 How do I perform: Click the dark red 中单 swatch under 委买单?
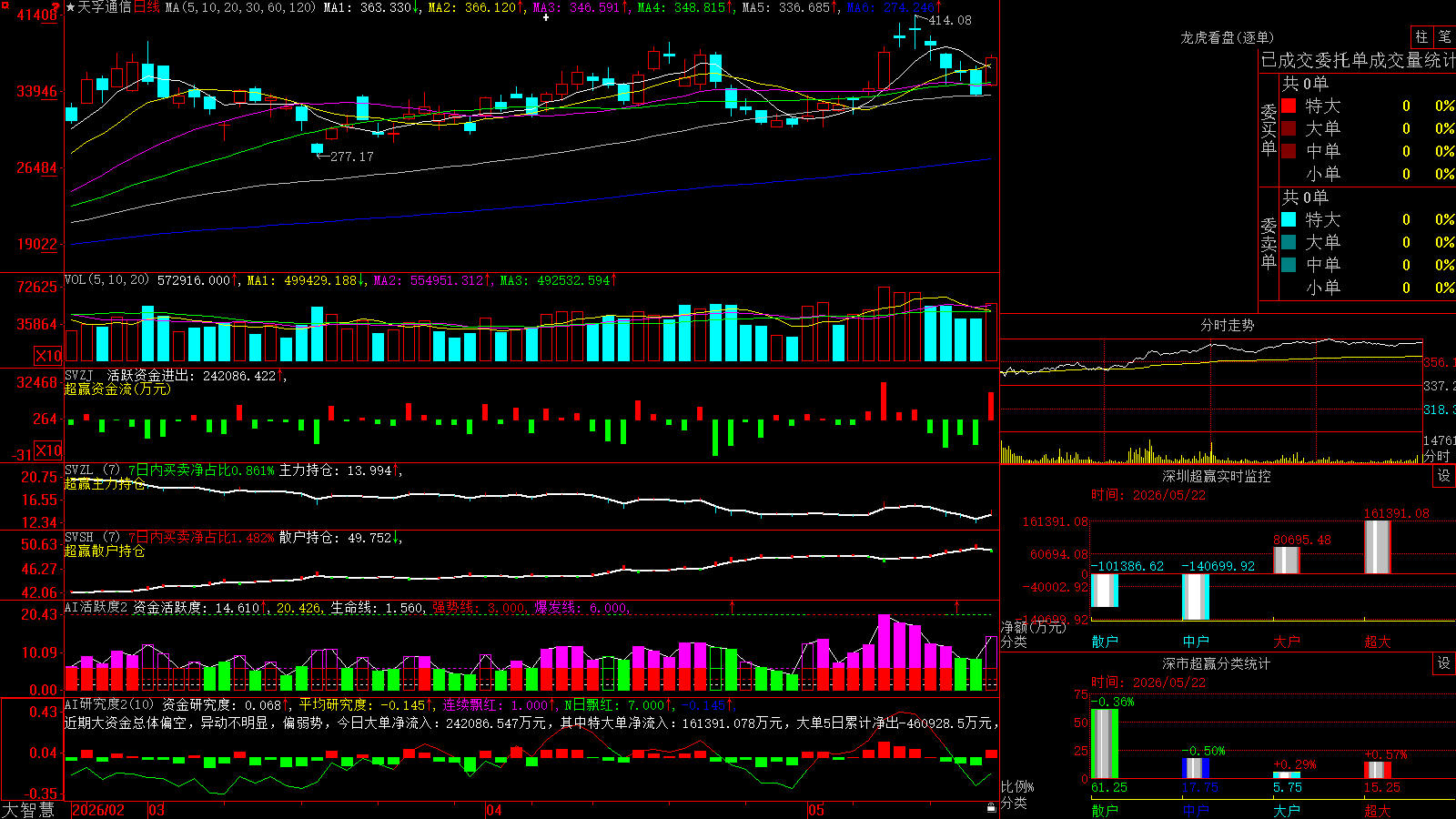[1289, 151]
